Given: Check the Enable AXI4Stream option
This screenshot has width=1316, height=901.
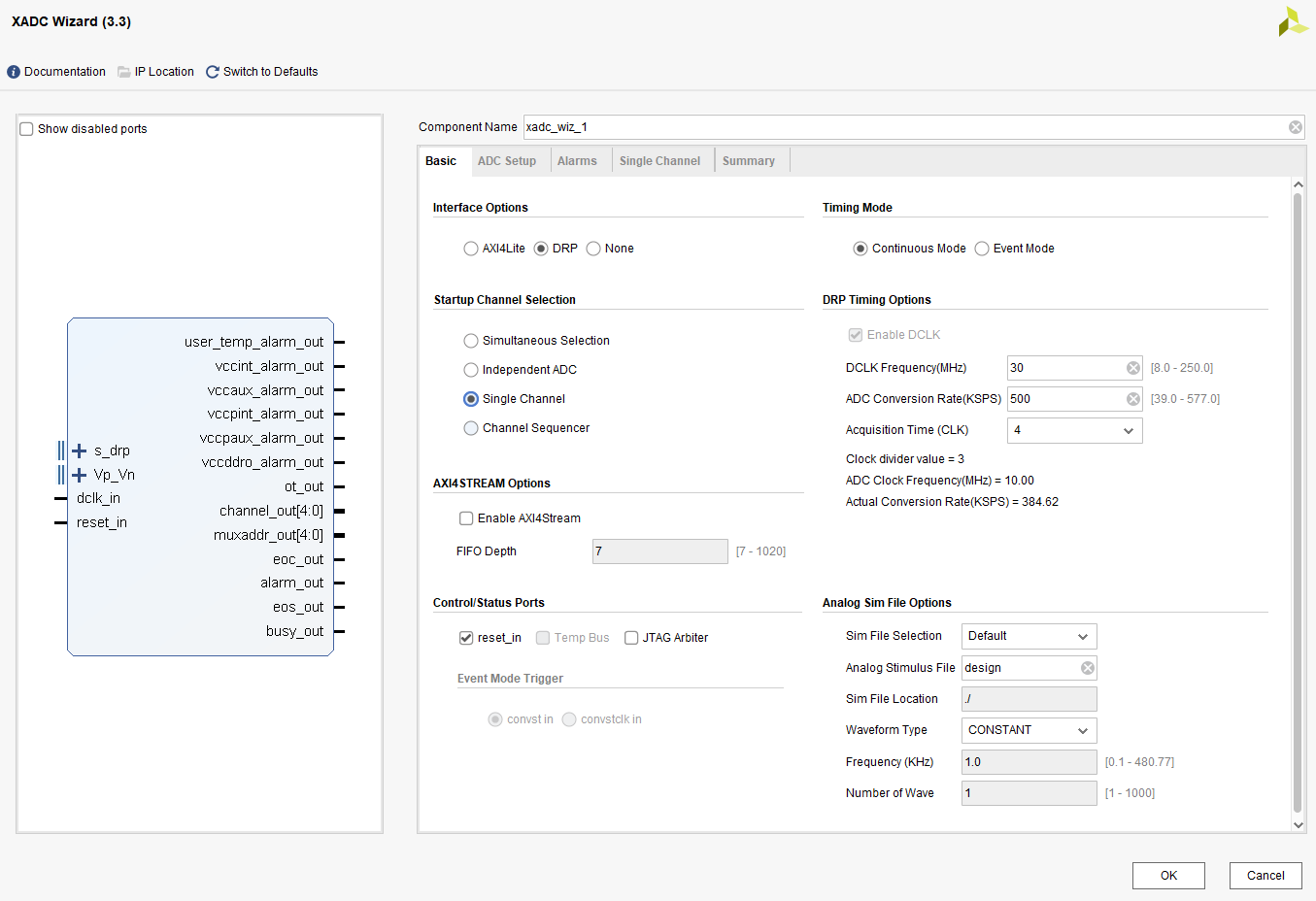Looking at the screenshot, I should (x=466, y=518).
